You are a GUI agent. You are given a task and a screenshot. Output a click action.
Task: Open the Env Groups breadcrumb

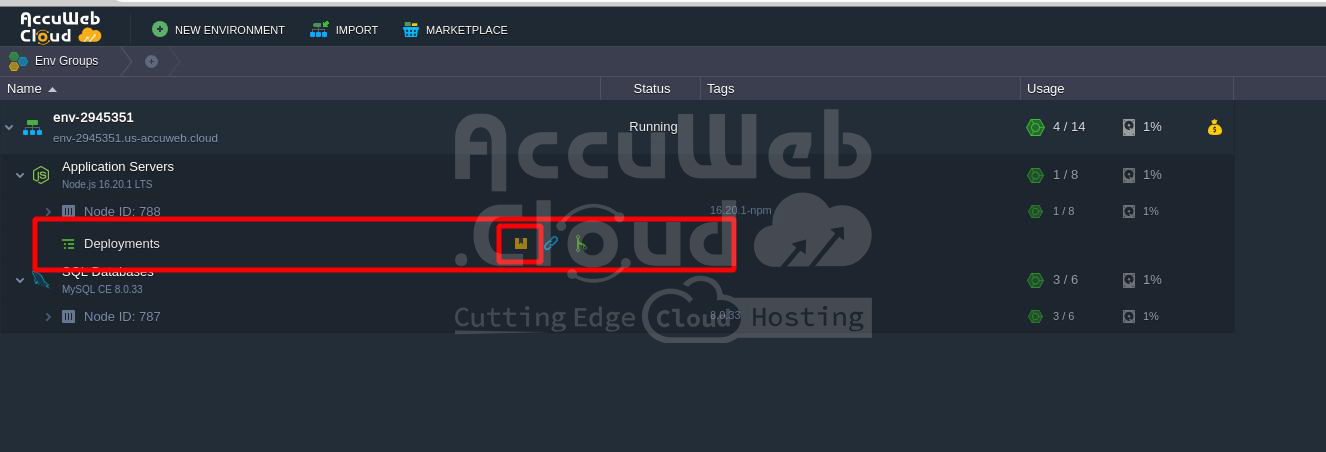(x=54, y=61)
